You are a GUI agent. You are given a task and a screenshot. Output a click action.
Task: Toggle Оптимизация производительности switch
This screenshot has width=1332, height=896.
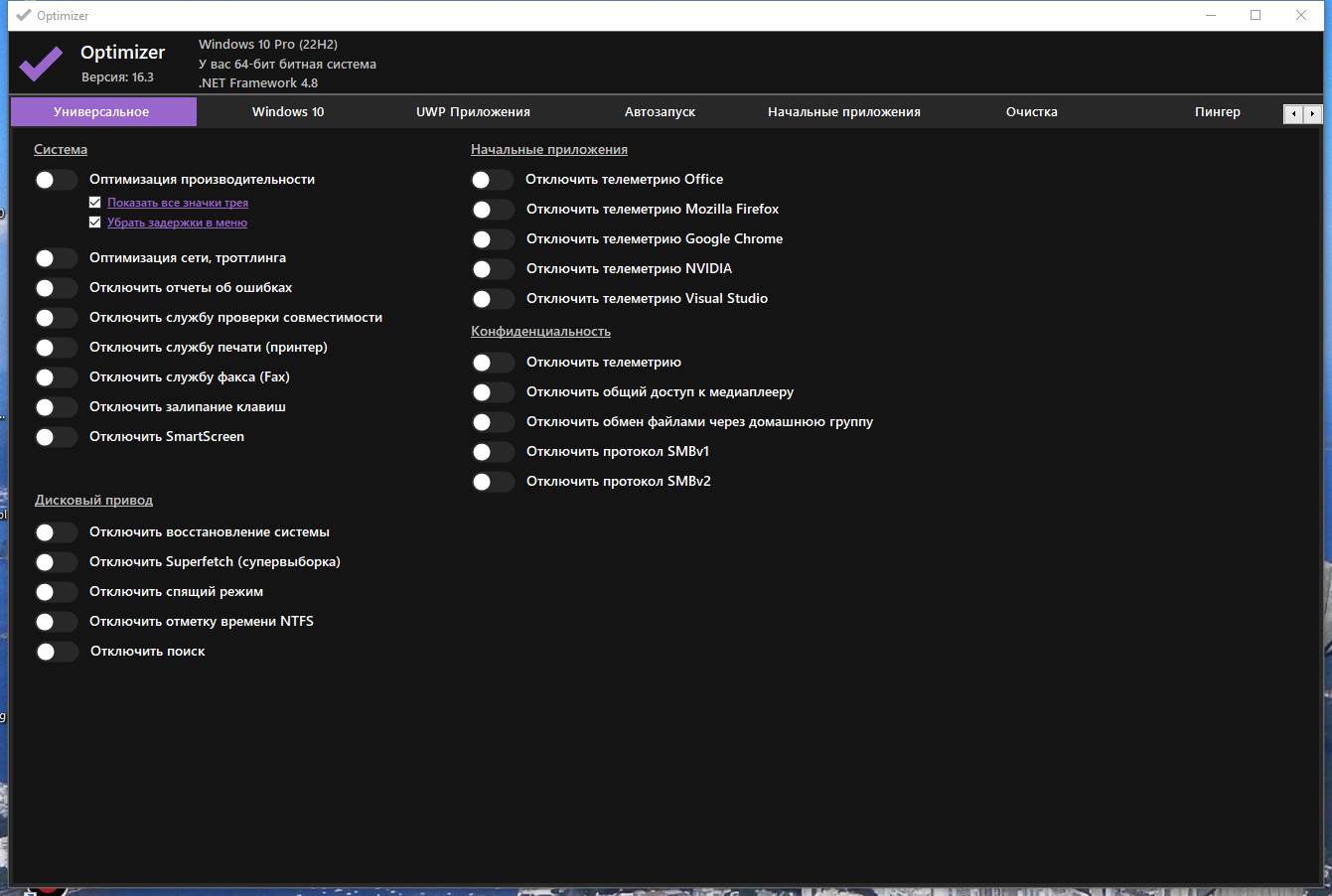(56, 180)
